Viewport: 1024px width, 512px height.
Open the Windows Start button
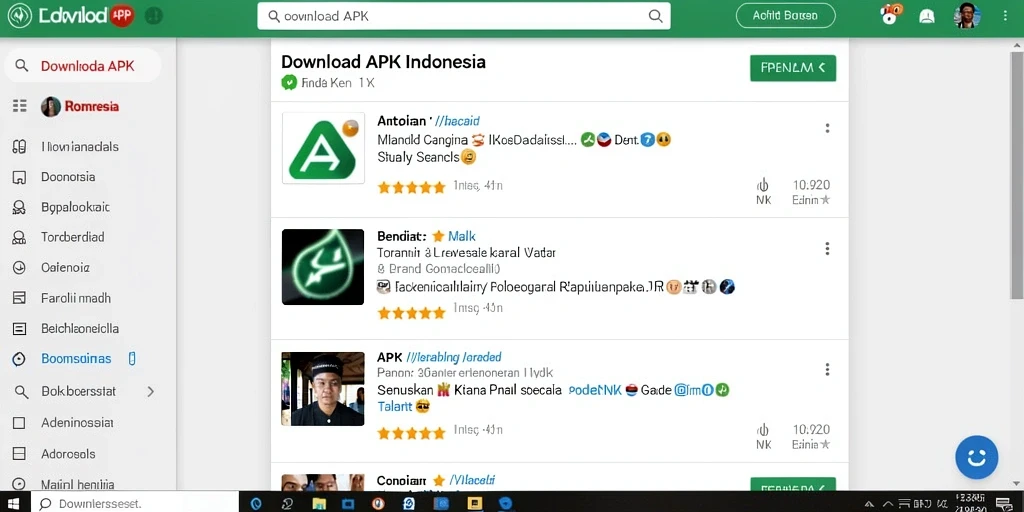point(13,504)
